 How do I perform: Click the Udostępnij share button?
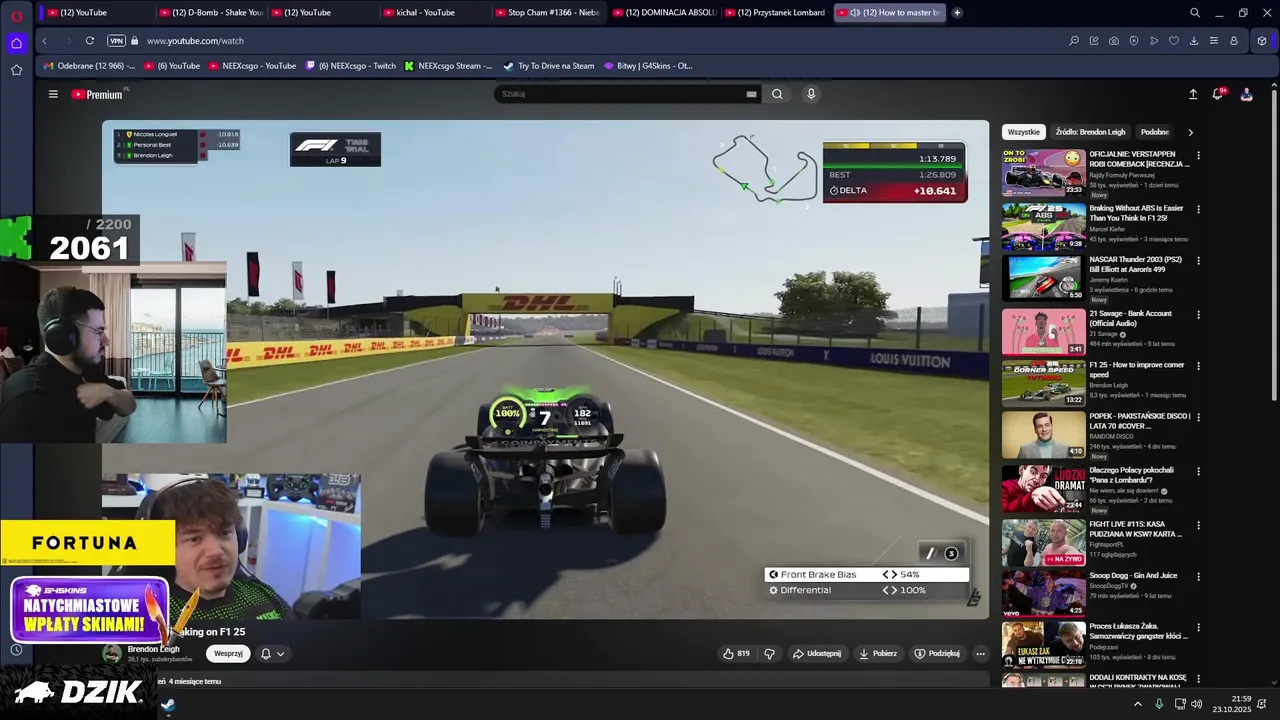(x=817, y=653)
